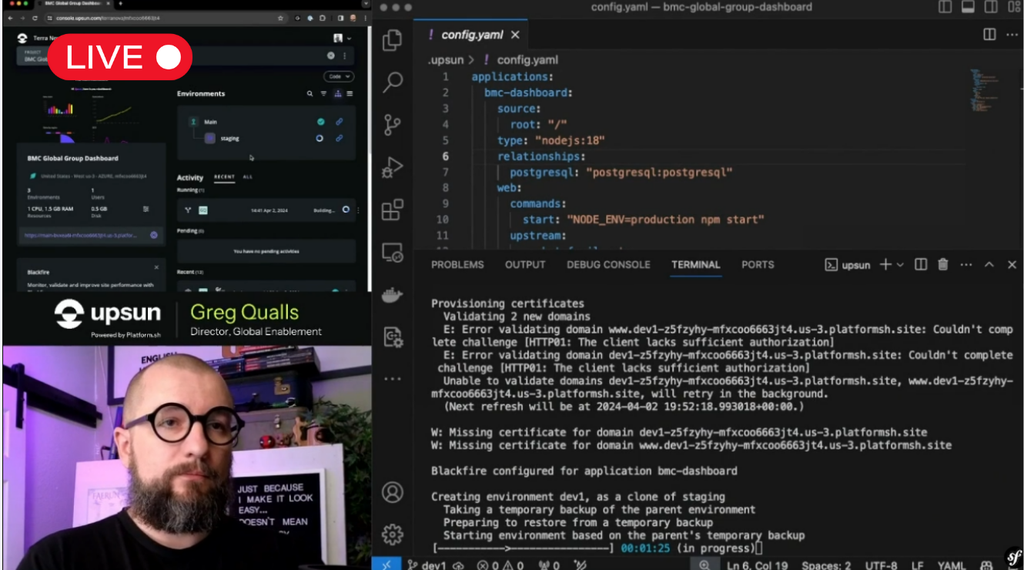Show additional views via activity bar ellipsis
Viewport: 1024px width, 570px height.
click(392, 379)
